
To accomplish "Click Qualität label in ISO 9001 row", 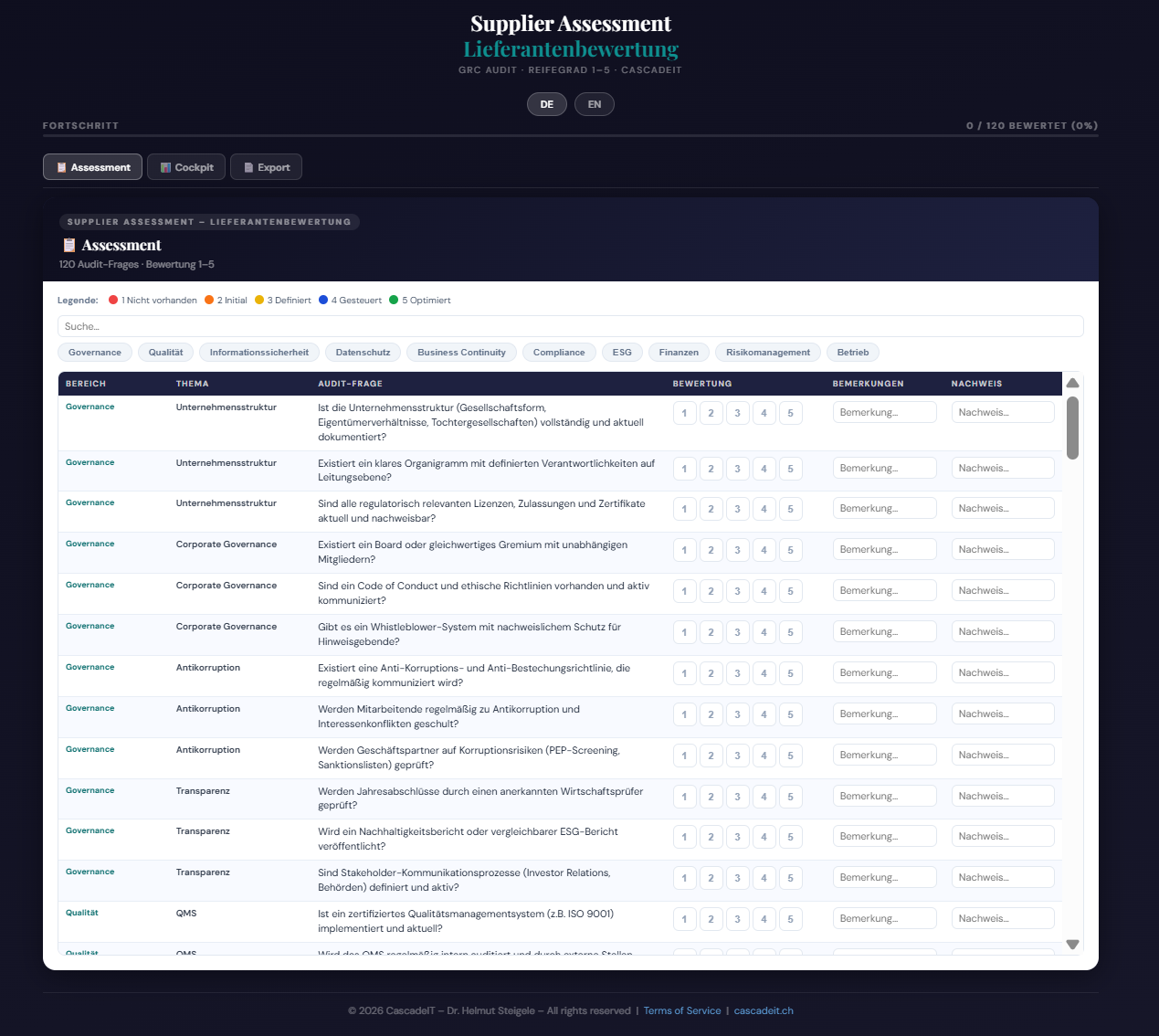I will coord(82,913).
